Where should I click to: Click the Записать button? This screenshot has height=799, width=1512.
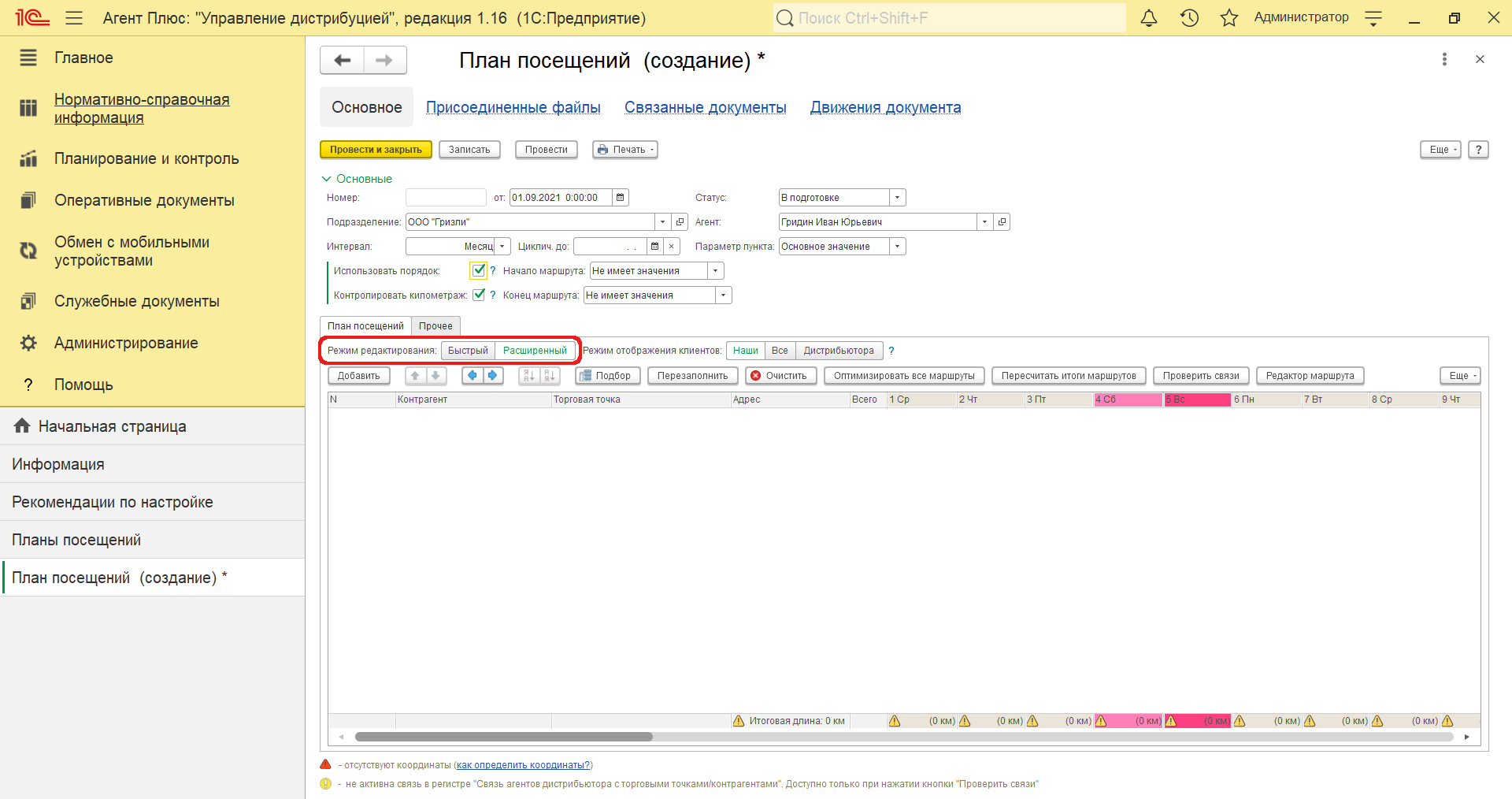coord(469,150)
